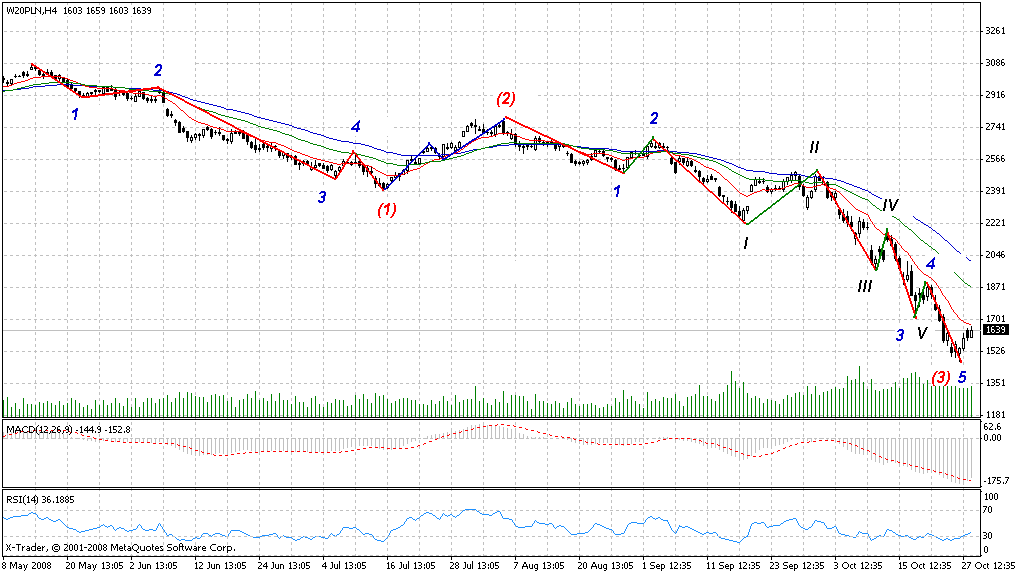The image size is (1018, 573).
Task: Click the 2916 price level label
Action: [995, 95]
